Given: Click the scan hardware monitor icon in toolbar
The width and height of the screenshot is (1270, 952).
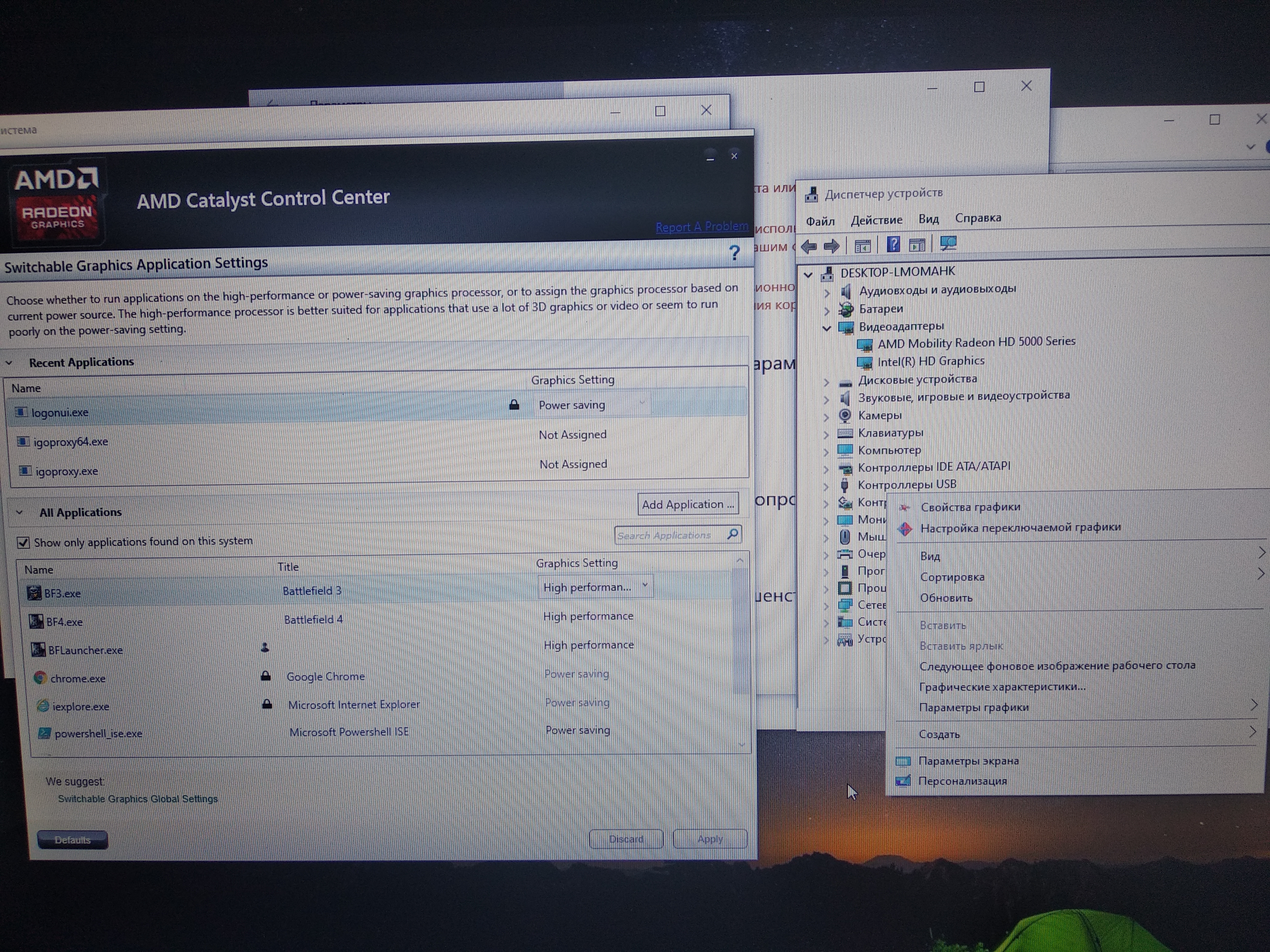Looking at the screenshot, I should coord(948,244).
